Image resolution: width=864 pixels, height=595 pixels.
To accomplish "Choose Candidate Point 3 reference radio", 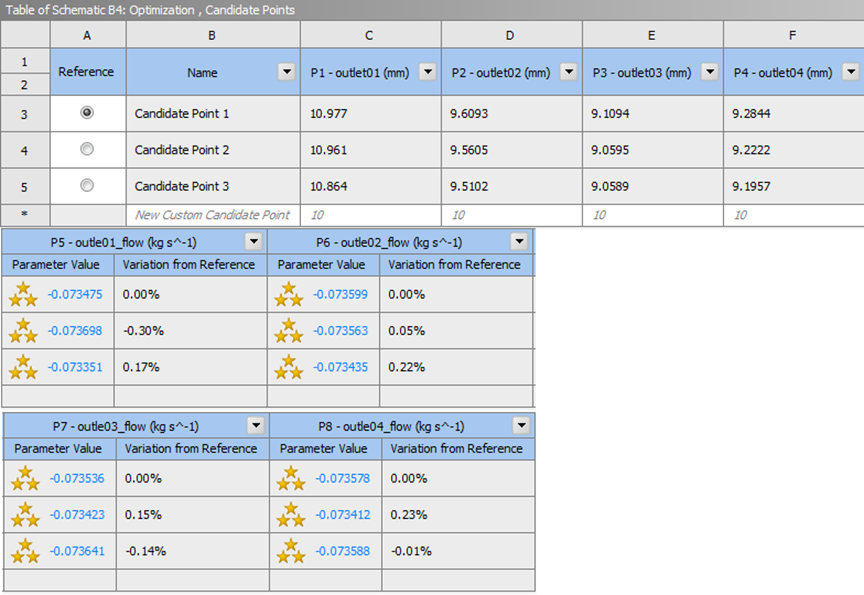I will pyautogui.click(x=87, y=185).
